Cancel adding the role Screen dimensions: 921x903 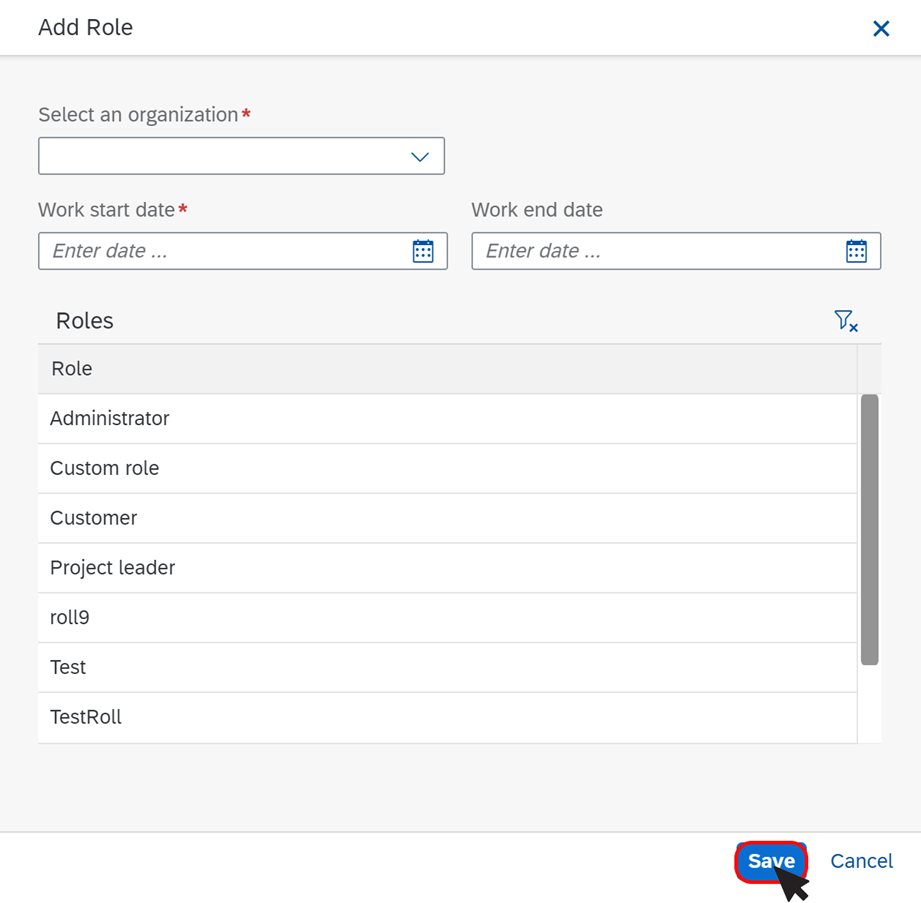point(861,861)
